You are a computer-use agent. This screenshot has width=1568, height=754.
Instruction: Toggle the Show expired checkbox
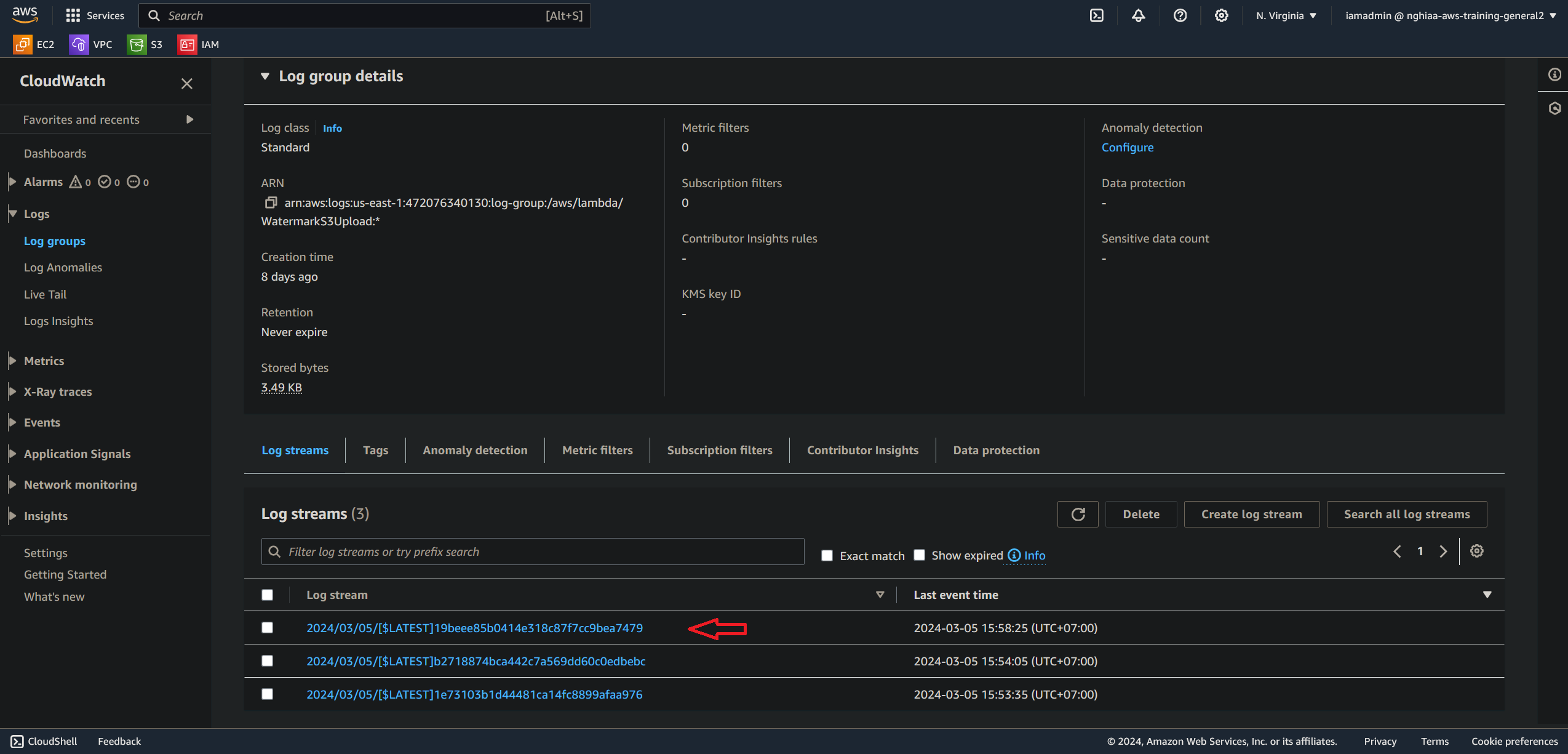coord(919,555)
